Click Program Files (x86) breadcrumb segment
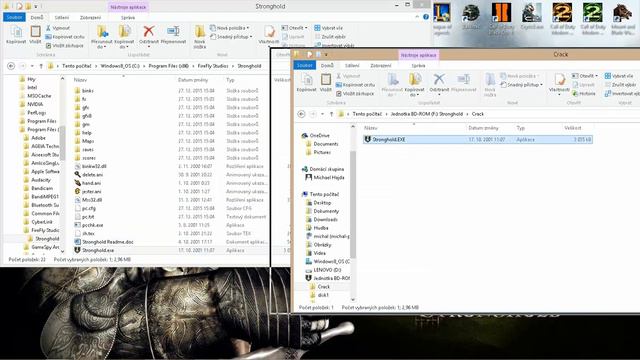Viewport: 640px width, 360px height. (169, 66)
